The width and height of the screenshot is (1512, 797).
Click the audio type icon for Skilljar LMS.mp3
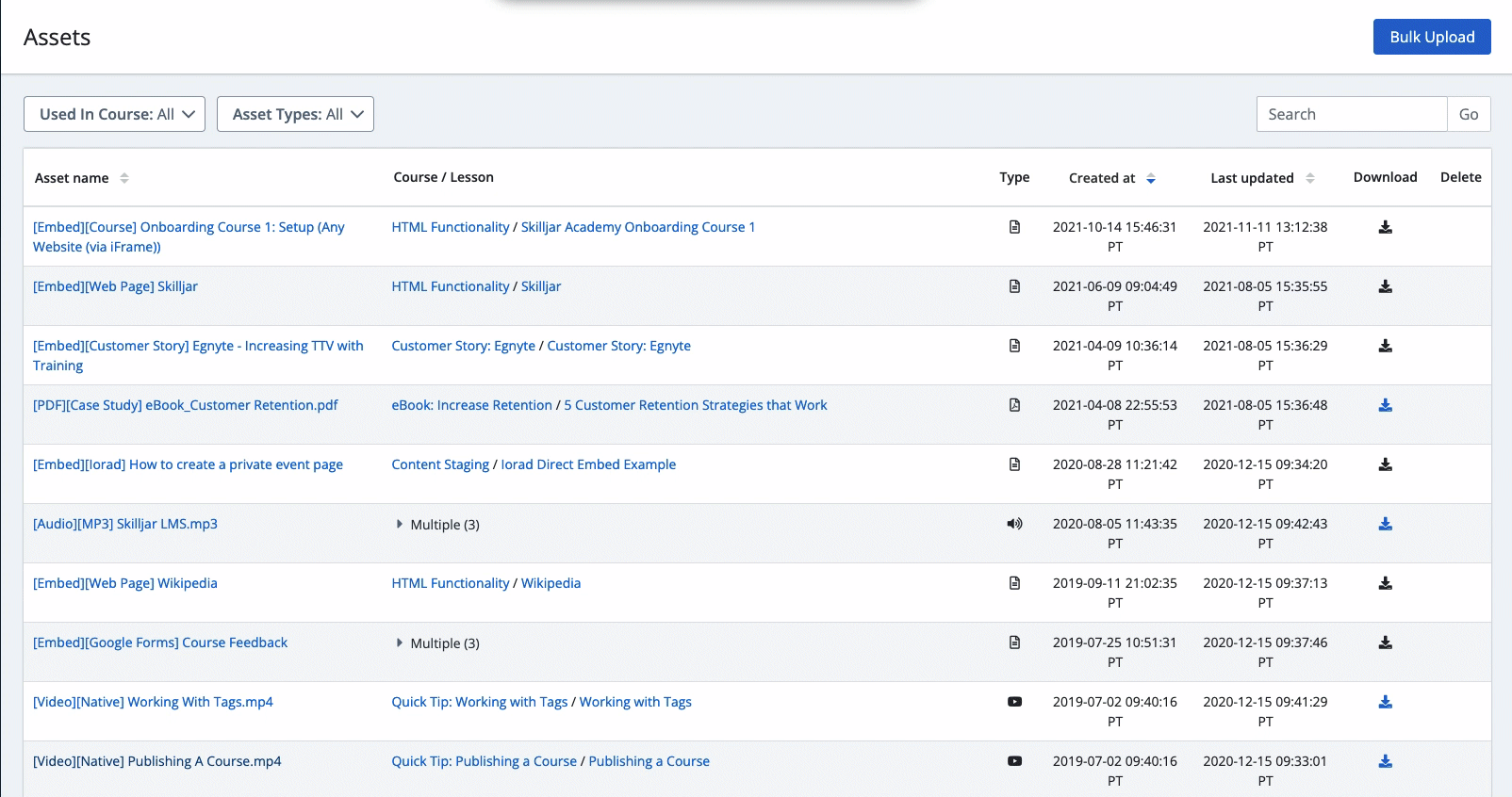point(1014,524)
